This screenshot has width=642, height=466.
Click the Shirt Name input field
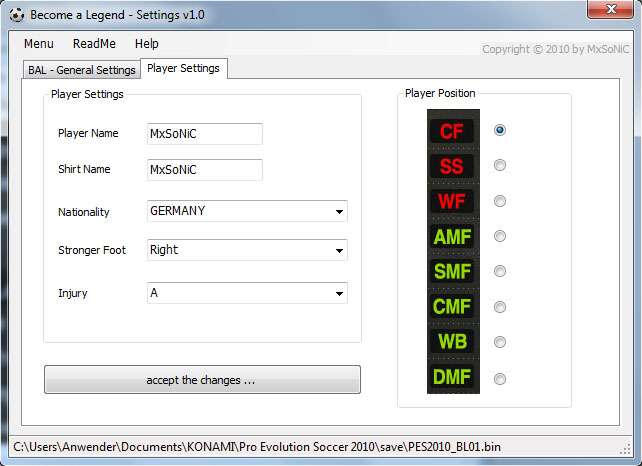tap(204, 170)
